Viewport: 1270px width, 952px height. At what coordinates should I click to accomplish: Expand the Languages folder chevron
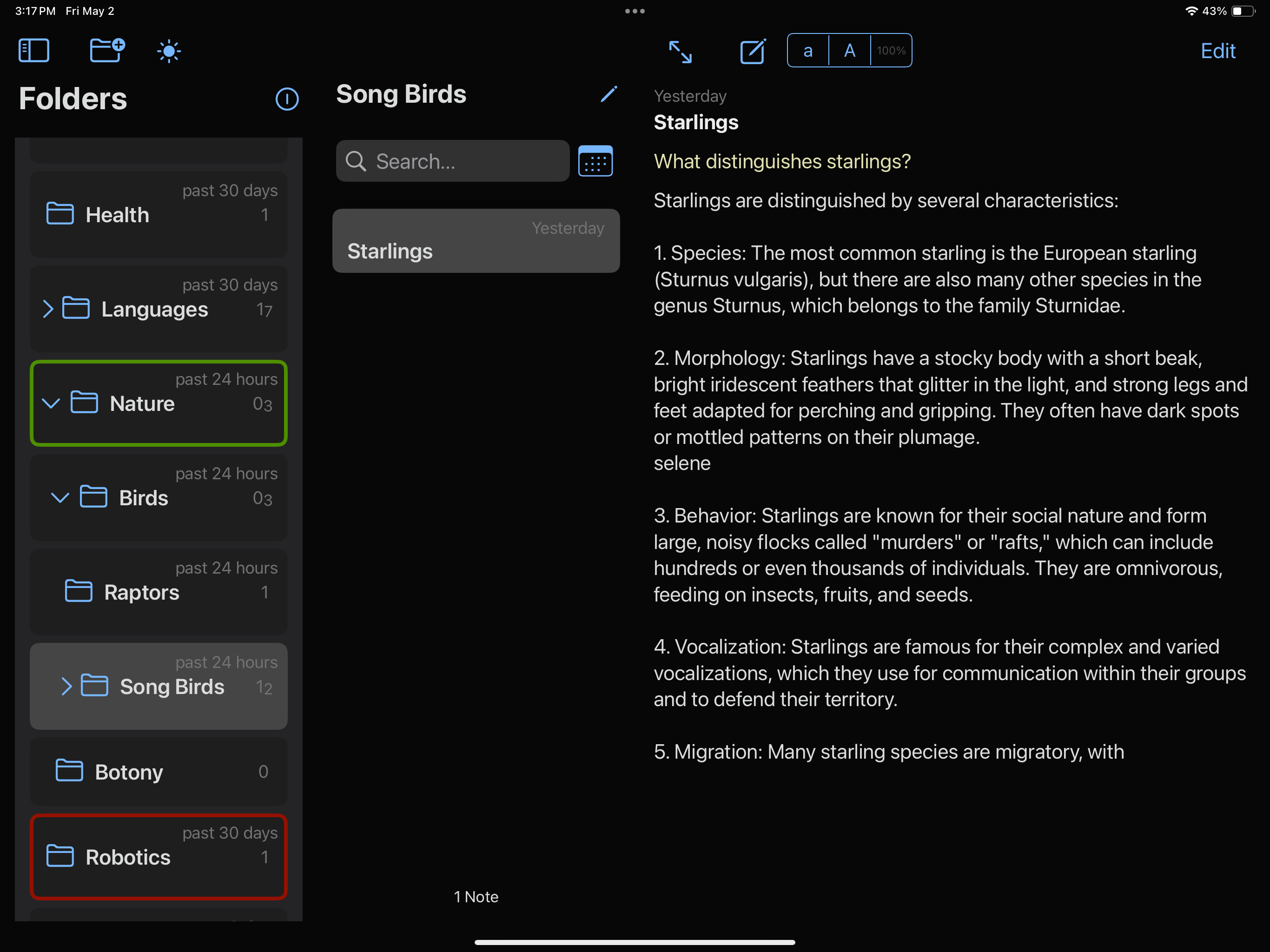coord(48,309)
